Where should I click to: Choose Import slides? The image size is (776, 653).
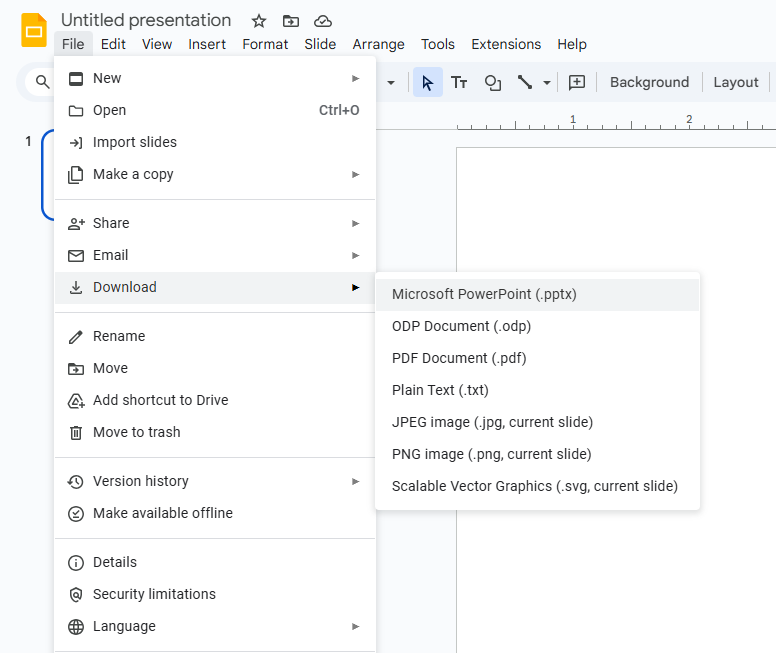[215, 142]
